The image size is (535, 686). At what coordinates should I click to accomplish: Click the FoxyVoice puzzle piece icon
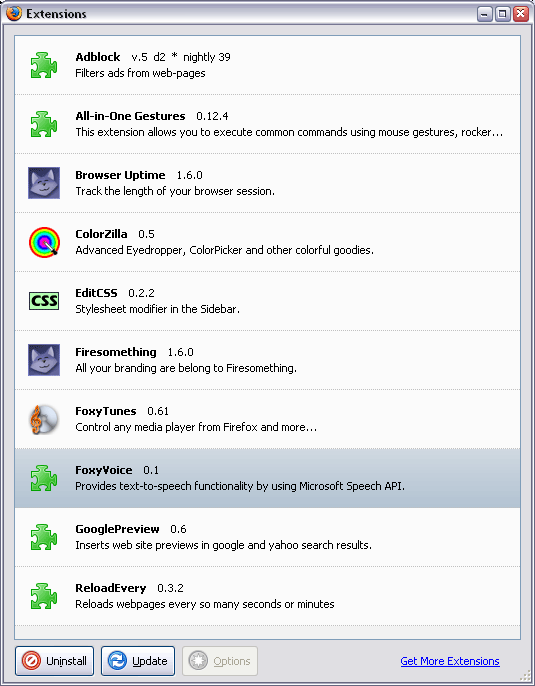click(x=44, y=478)
